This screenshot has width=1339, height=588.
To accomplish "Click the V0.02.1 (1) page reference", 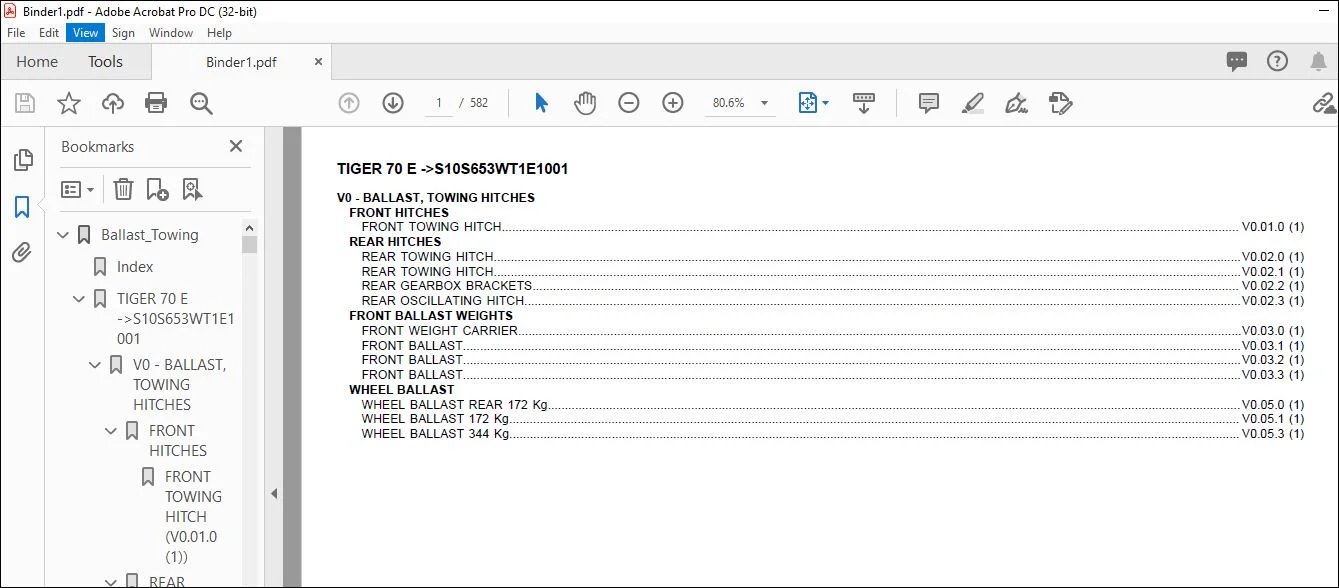I will click(x=1273, y=271).
